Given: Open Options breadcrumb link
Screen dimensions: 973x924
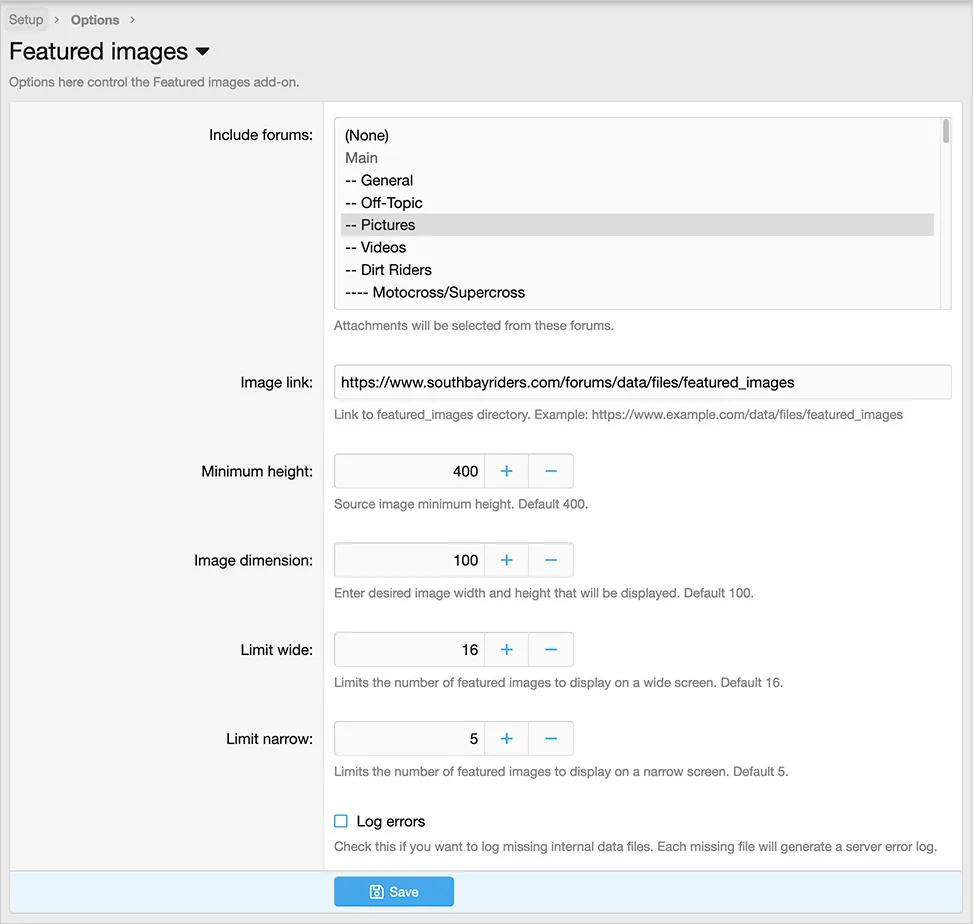Looking at the screenshot, I should 95,20.
